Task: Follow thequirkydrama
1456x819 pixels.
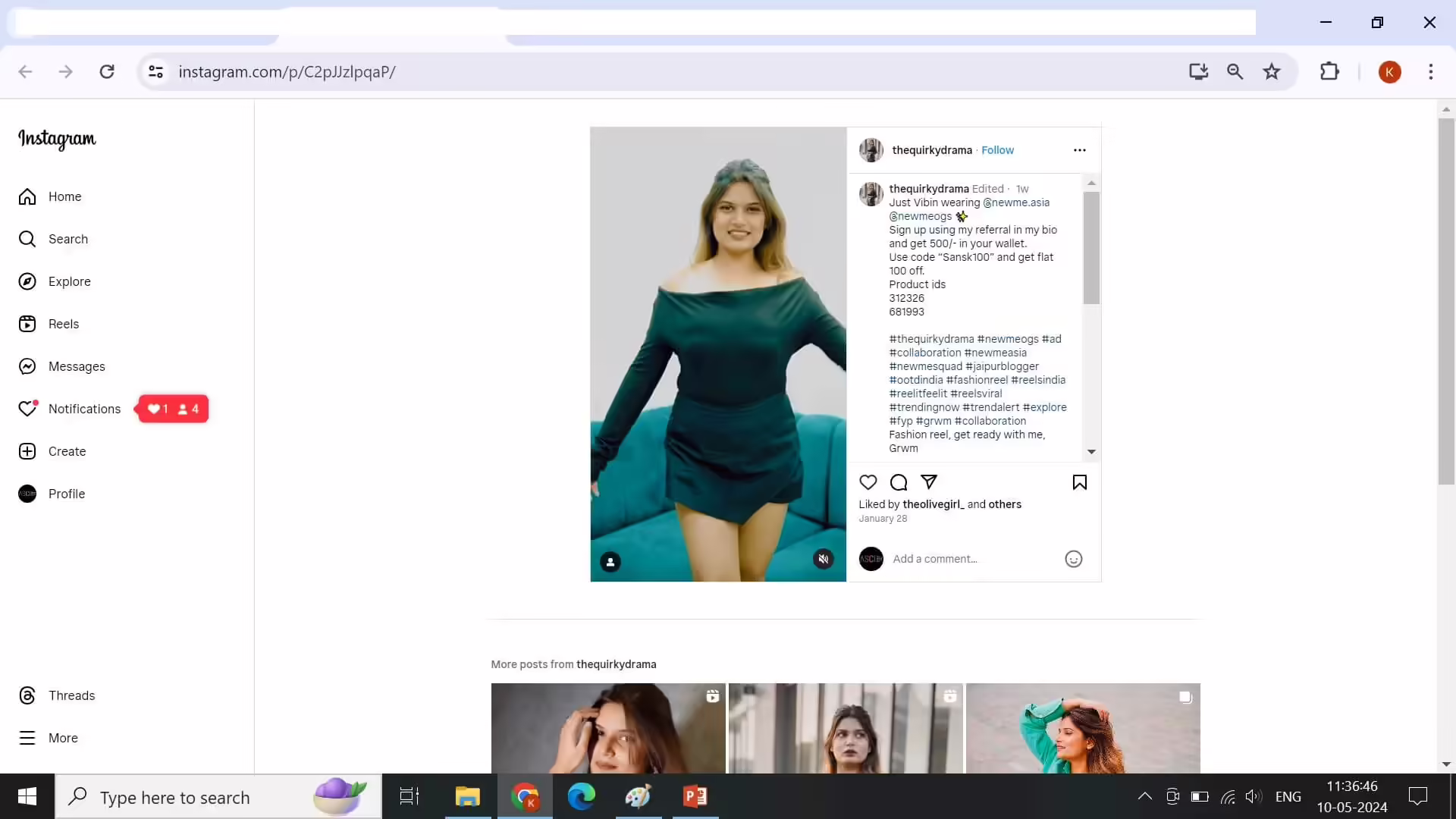Action: (997, 150)
